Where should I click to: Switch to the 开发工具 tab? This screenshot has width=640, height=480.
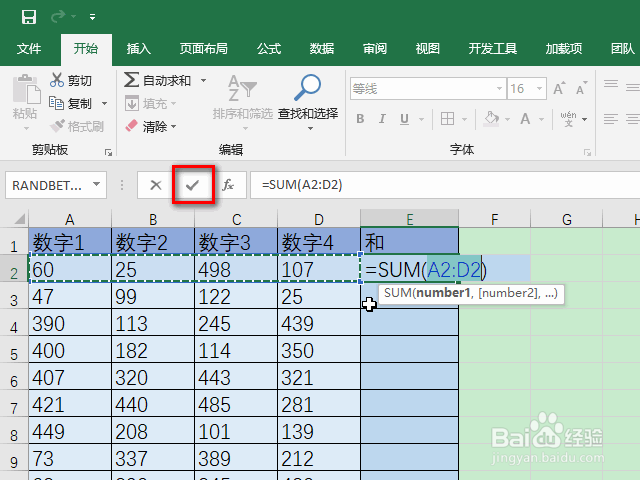coord(493,49)
